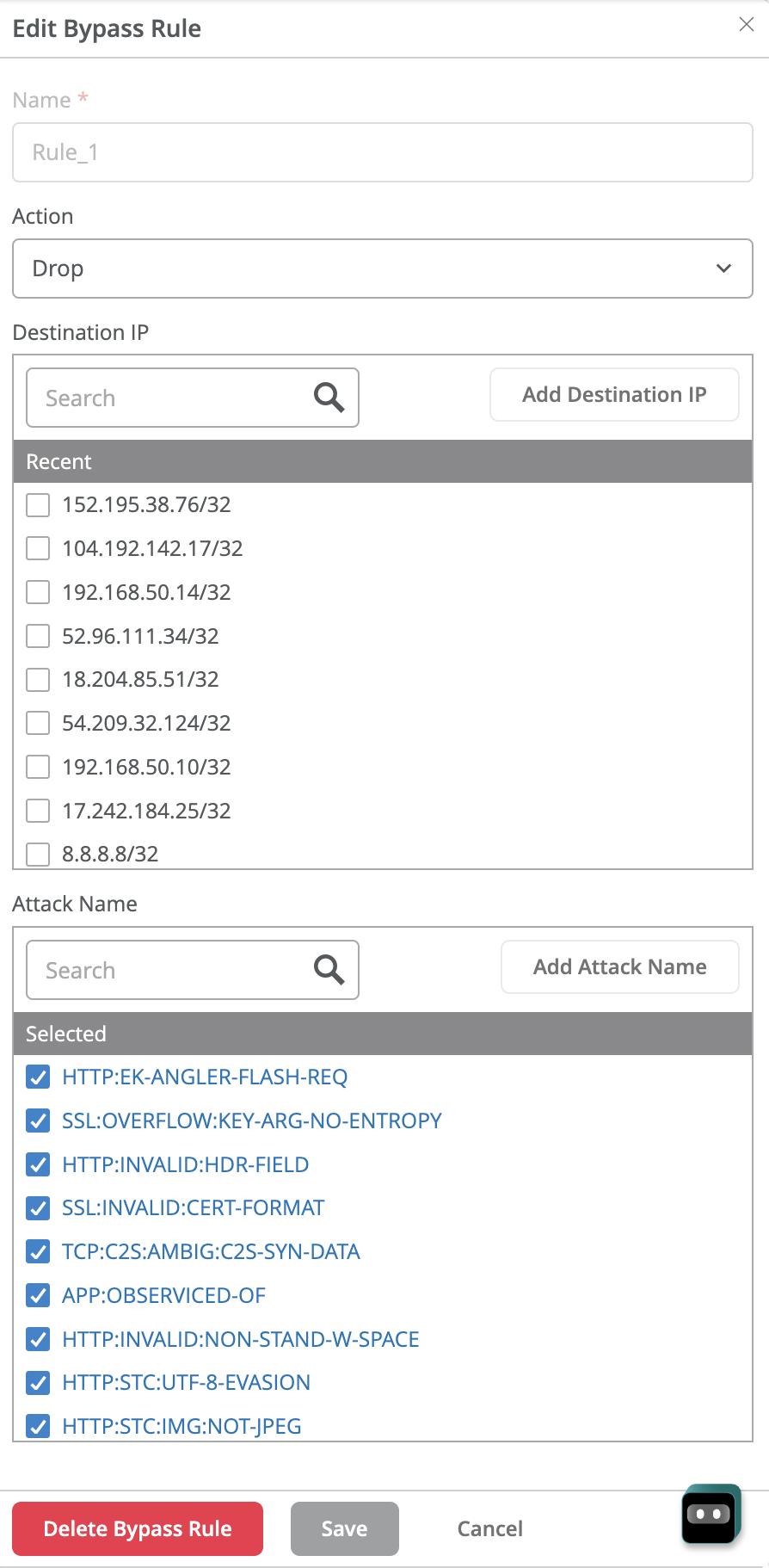Focus the Rule_1 name input field
This screenshot has height=1568, width=769.
[x=383, y=152]
